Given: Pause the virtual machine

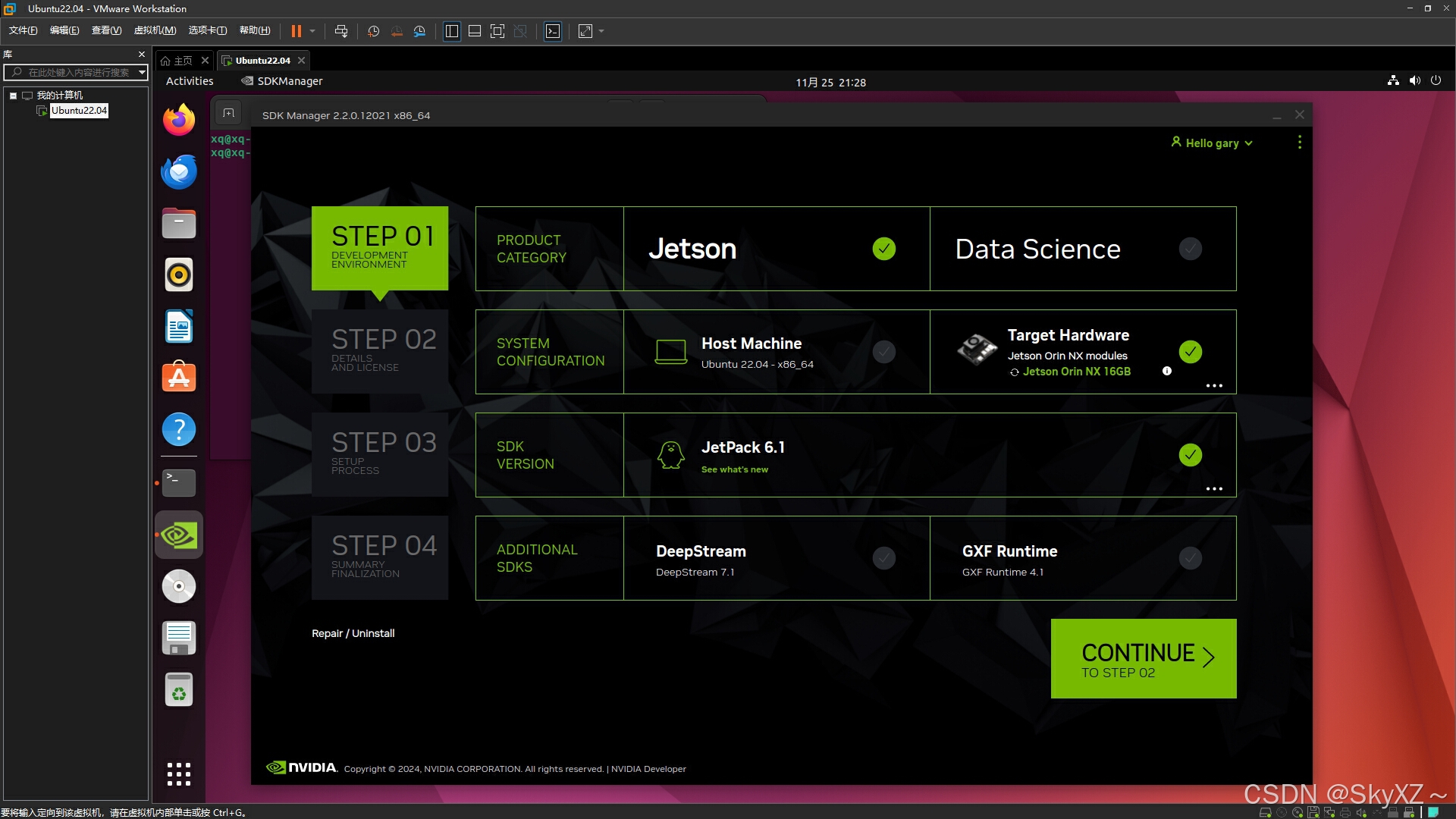Looking at the screenshot, I should (296, 31).
